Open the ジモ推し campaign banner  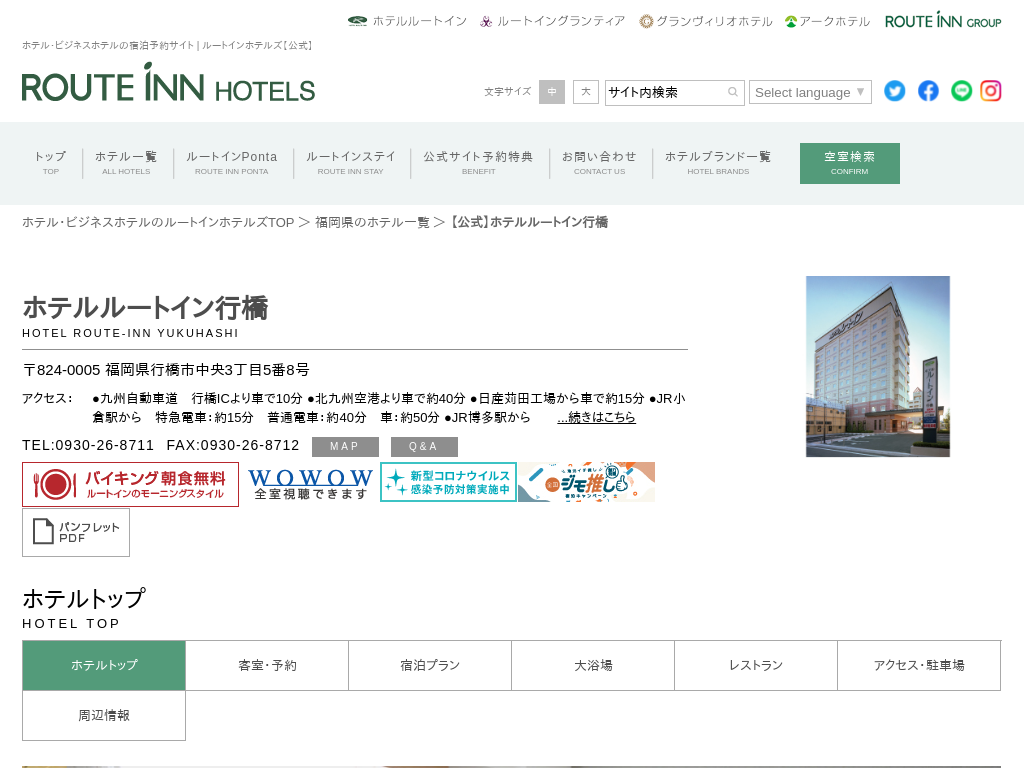[586, 482]
